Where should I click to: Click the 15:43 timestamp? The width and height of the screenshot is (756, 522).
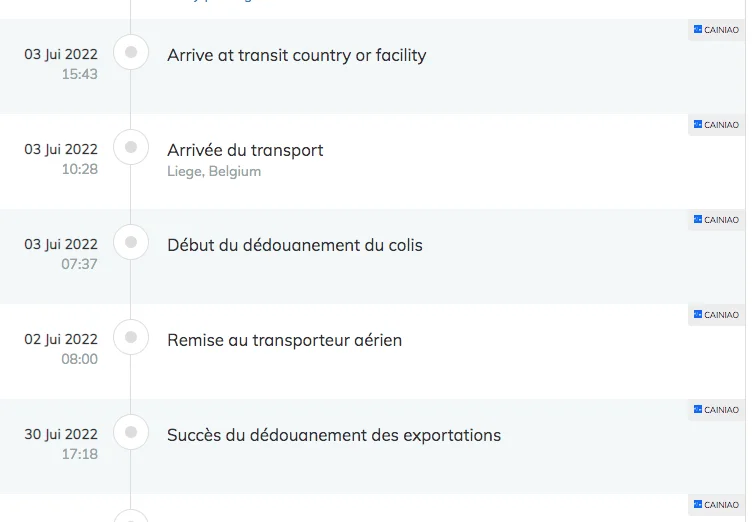point(80,74)
